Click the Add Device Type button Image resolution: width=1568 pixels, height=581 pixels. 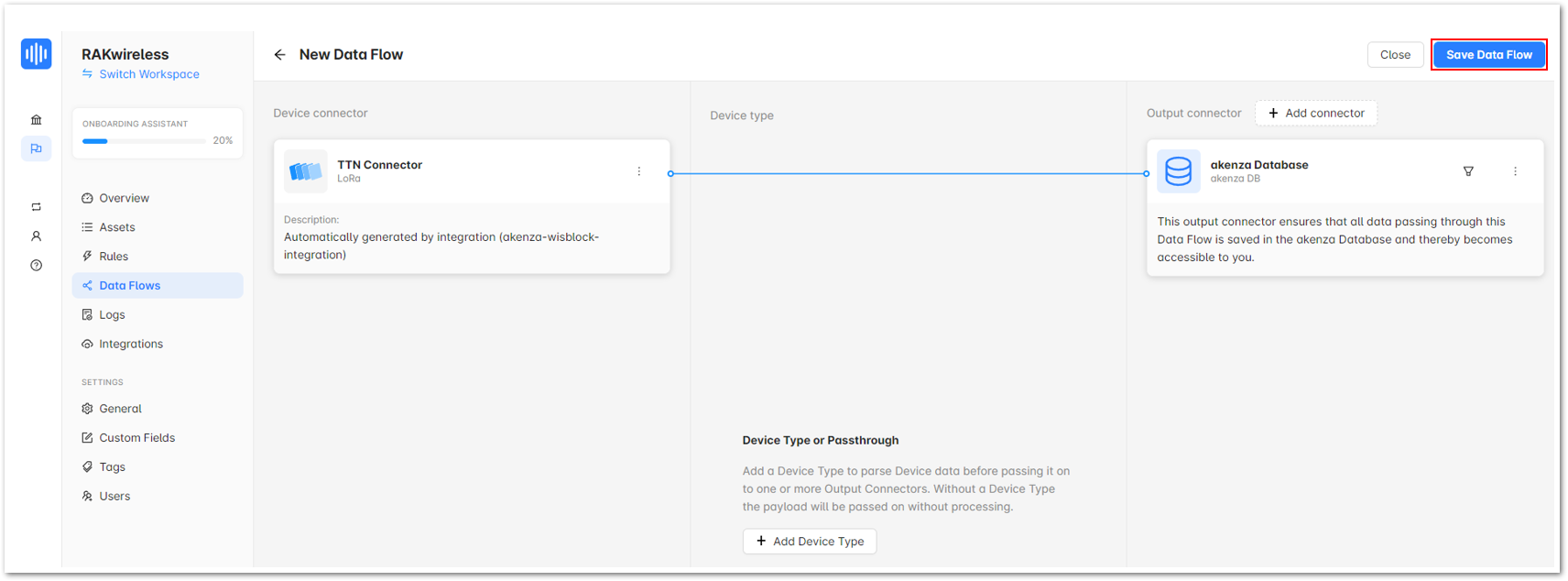tap(810, 542)
